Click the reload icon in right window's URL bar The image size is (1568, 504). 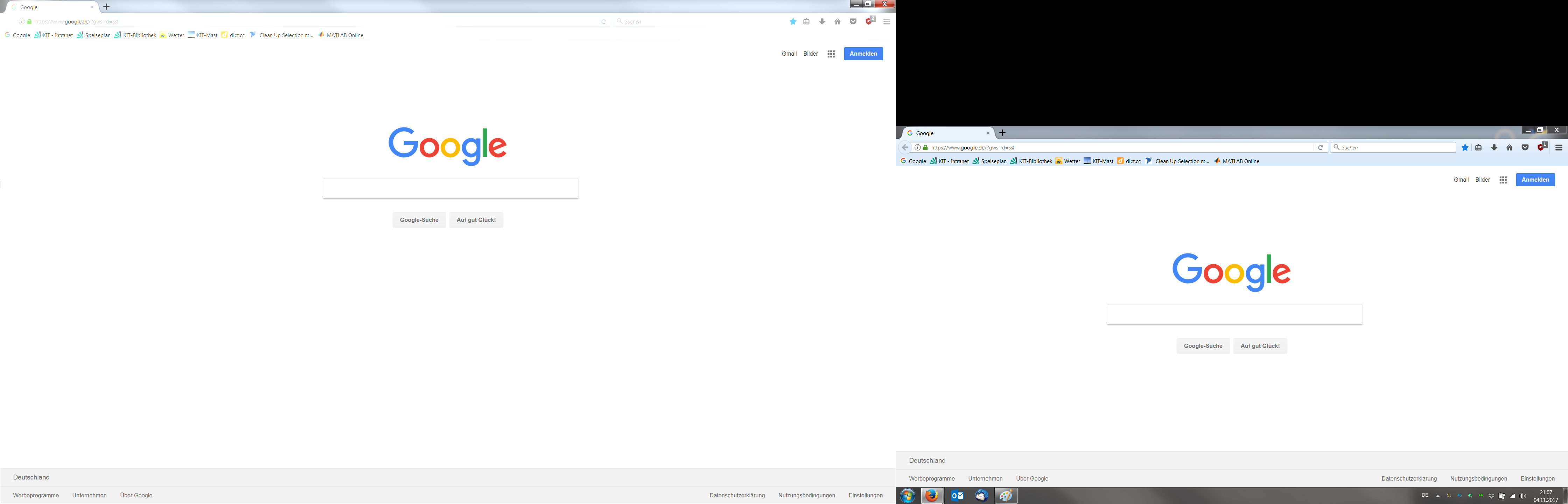1320,147
